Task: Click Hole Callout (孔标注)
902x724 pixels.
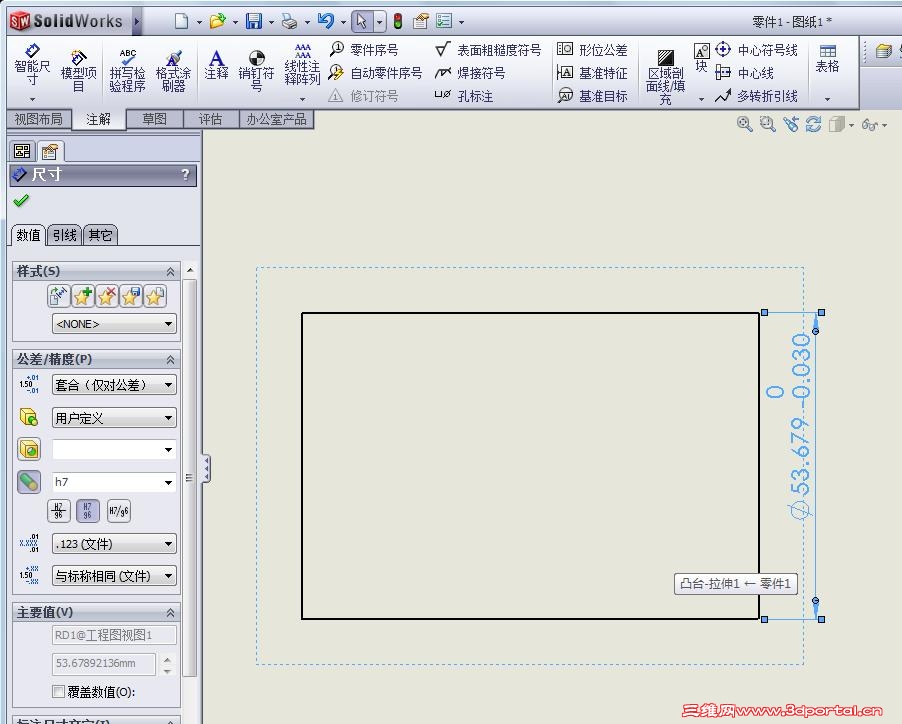Action: click(x=464, y=96)
